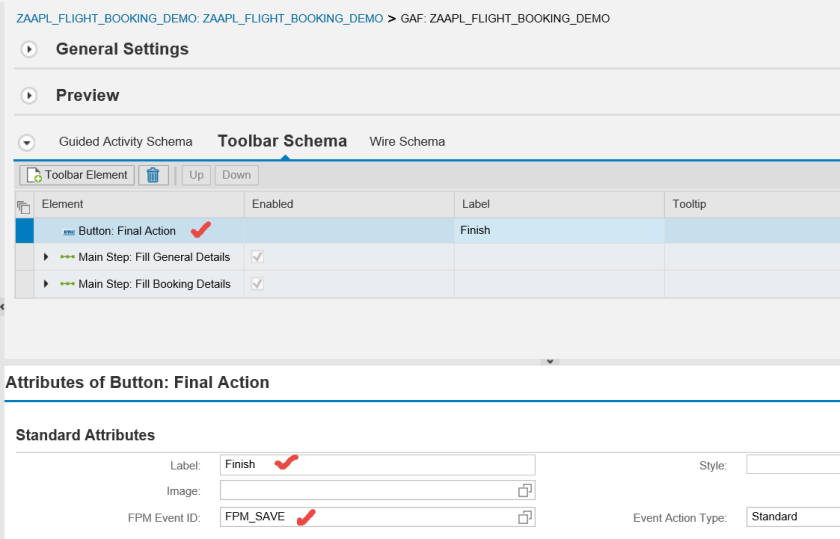
Task: Click the Up button in toolbar
Action: point(196,175)
